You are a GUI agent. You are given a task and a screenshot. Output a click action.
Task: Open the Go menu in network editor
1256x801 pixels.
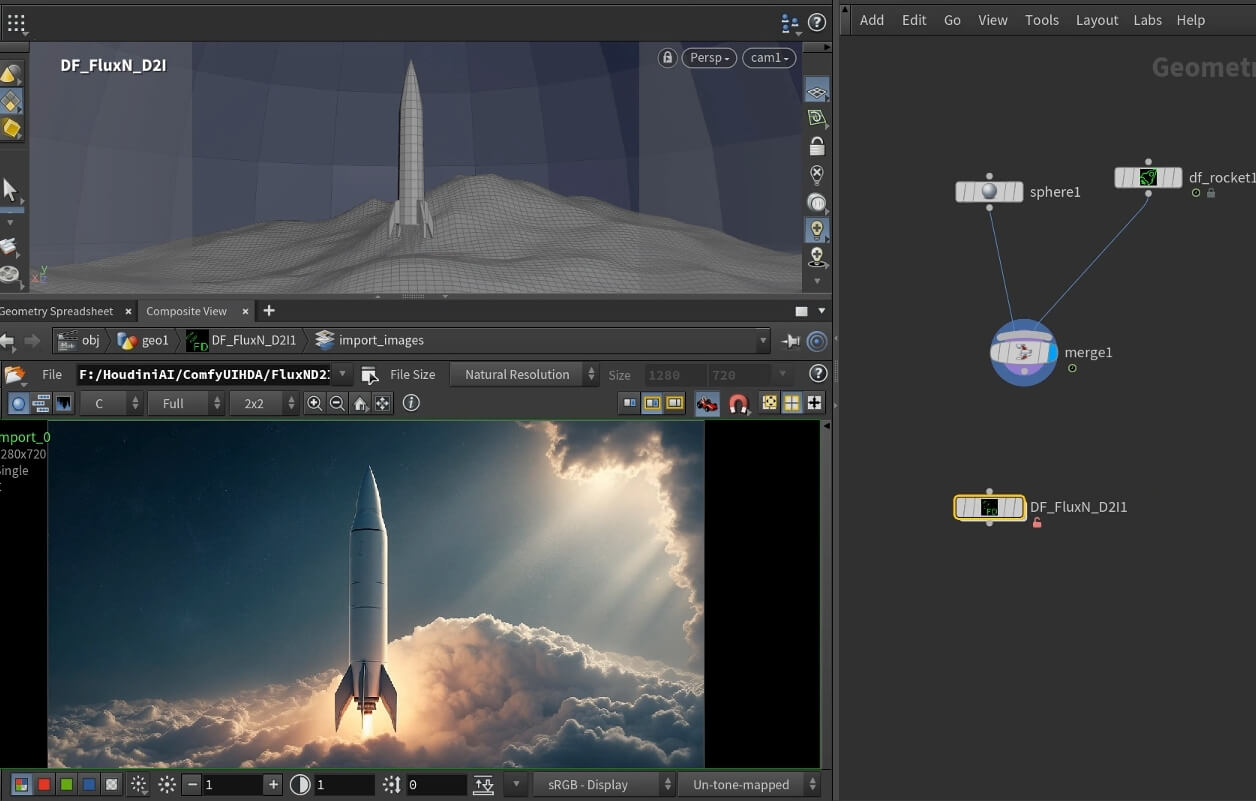coord(952,20)
